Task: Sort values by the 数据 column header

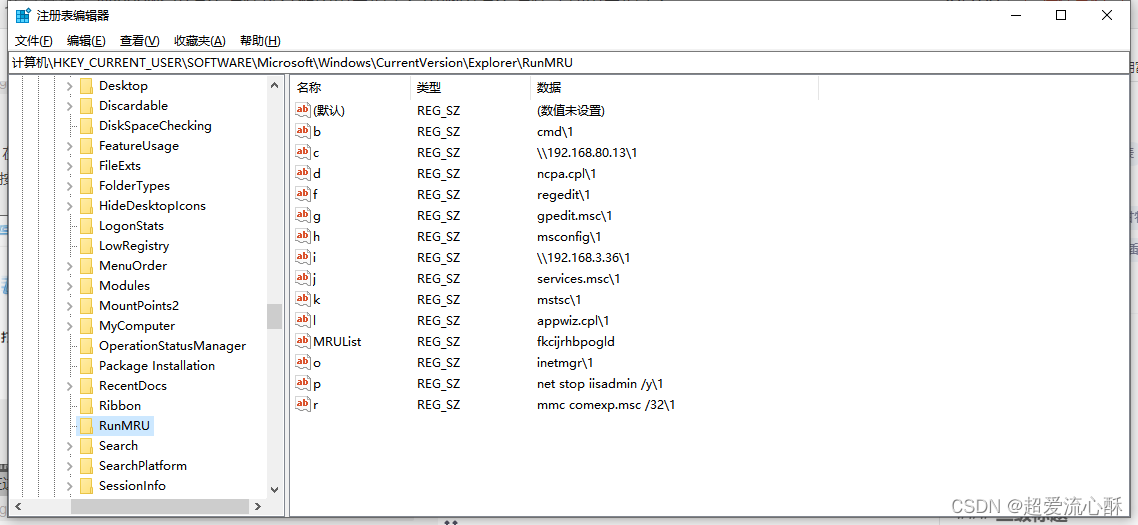Action: [x=674, y=88]
